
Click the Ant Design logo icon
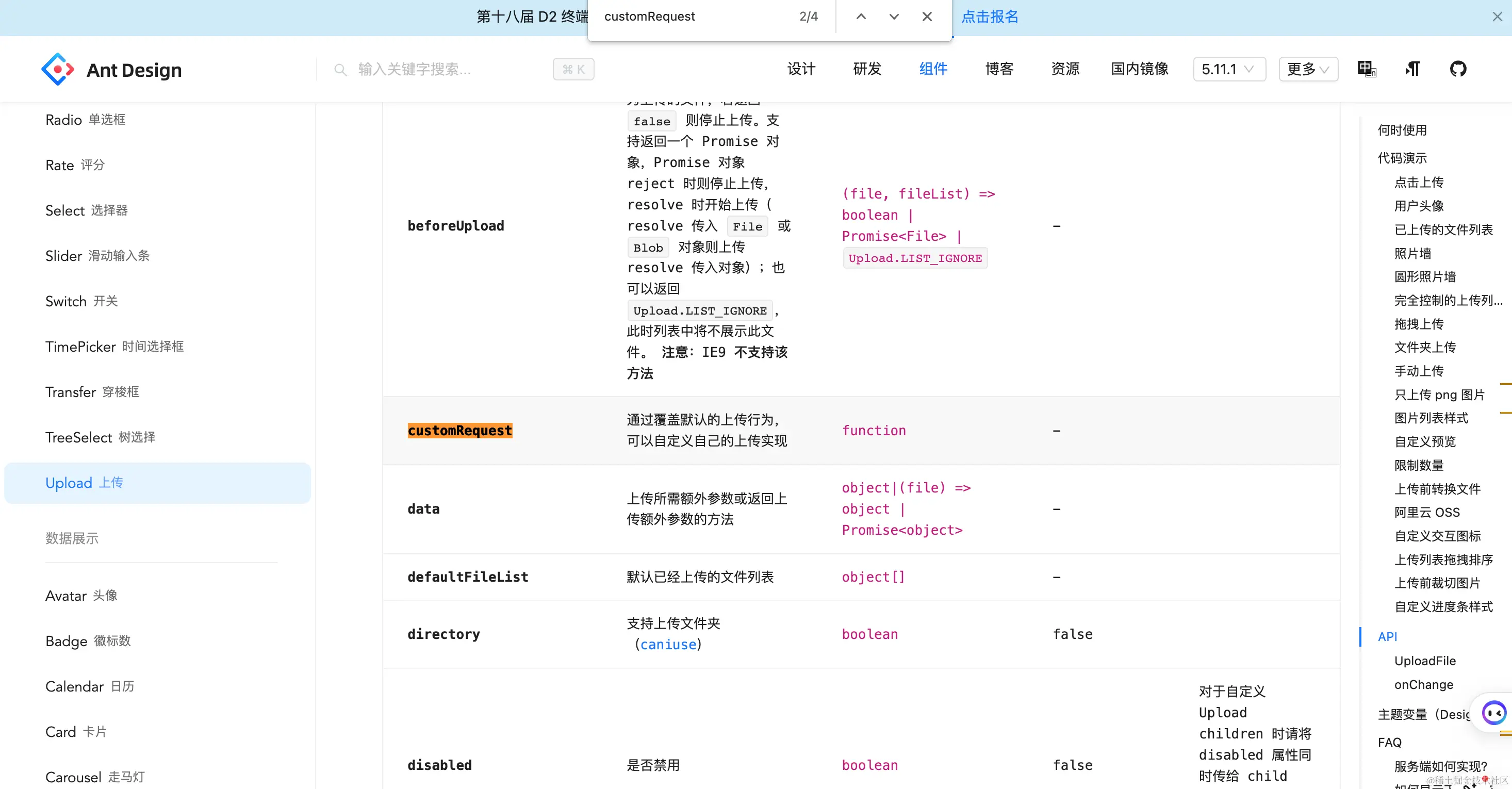coord(58,69)
